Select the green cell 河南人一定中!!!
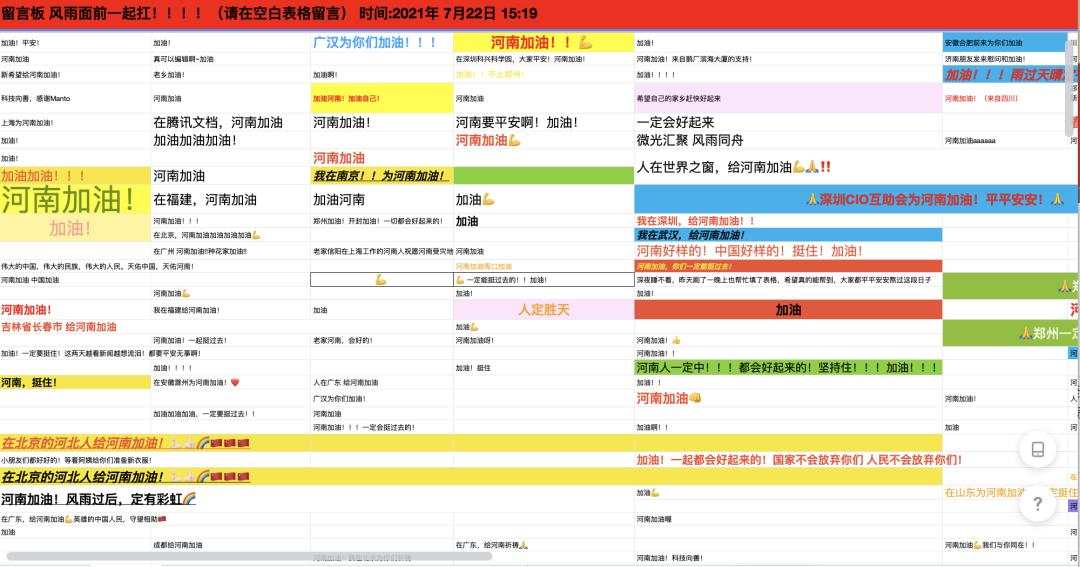The width and height of the screenshot is (1080, 567). point(788,368)
